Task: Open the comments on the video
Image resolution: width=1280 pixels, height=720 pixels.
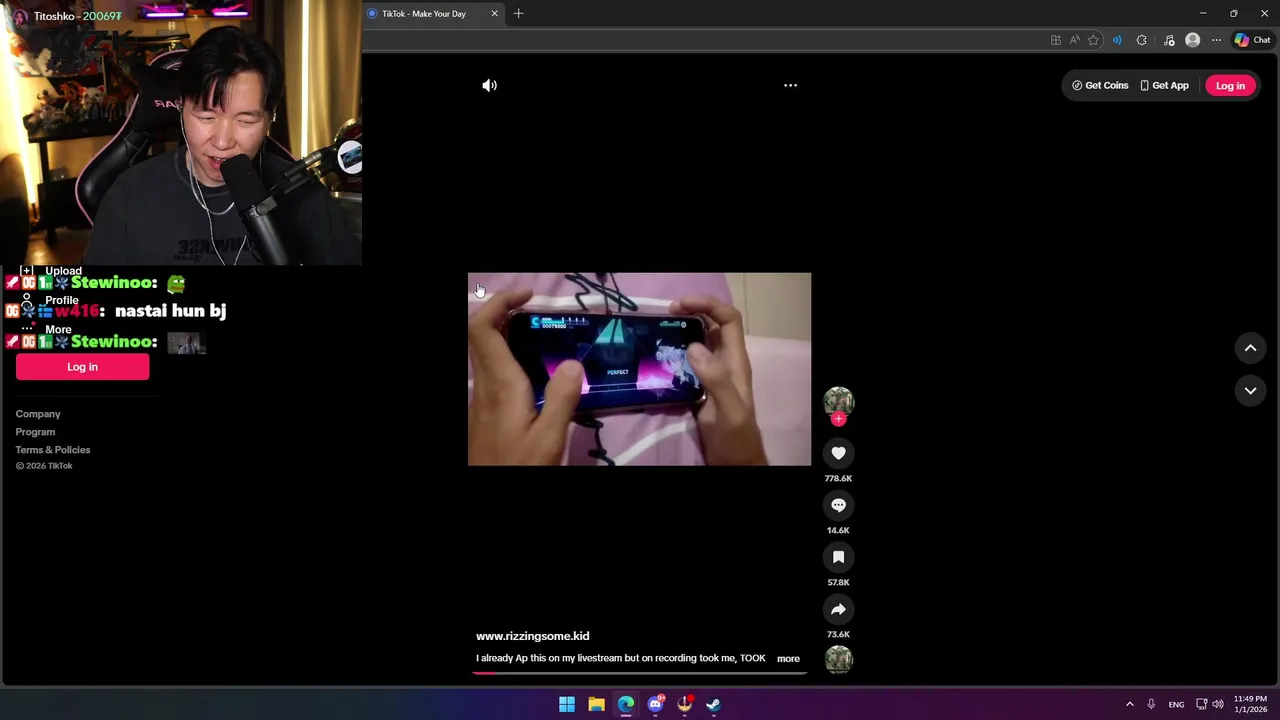Action: (838, 505)
